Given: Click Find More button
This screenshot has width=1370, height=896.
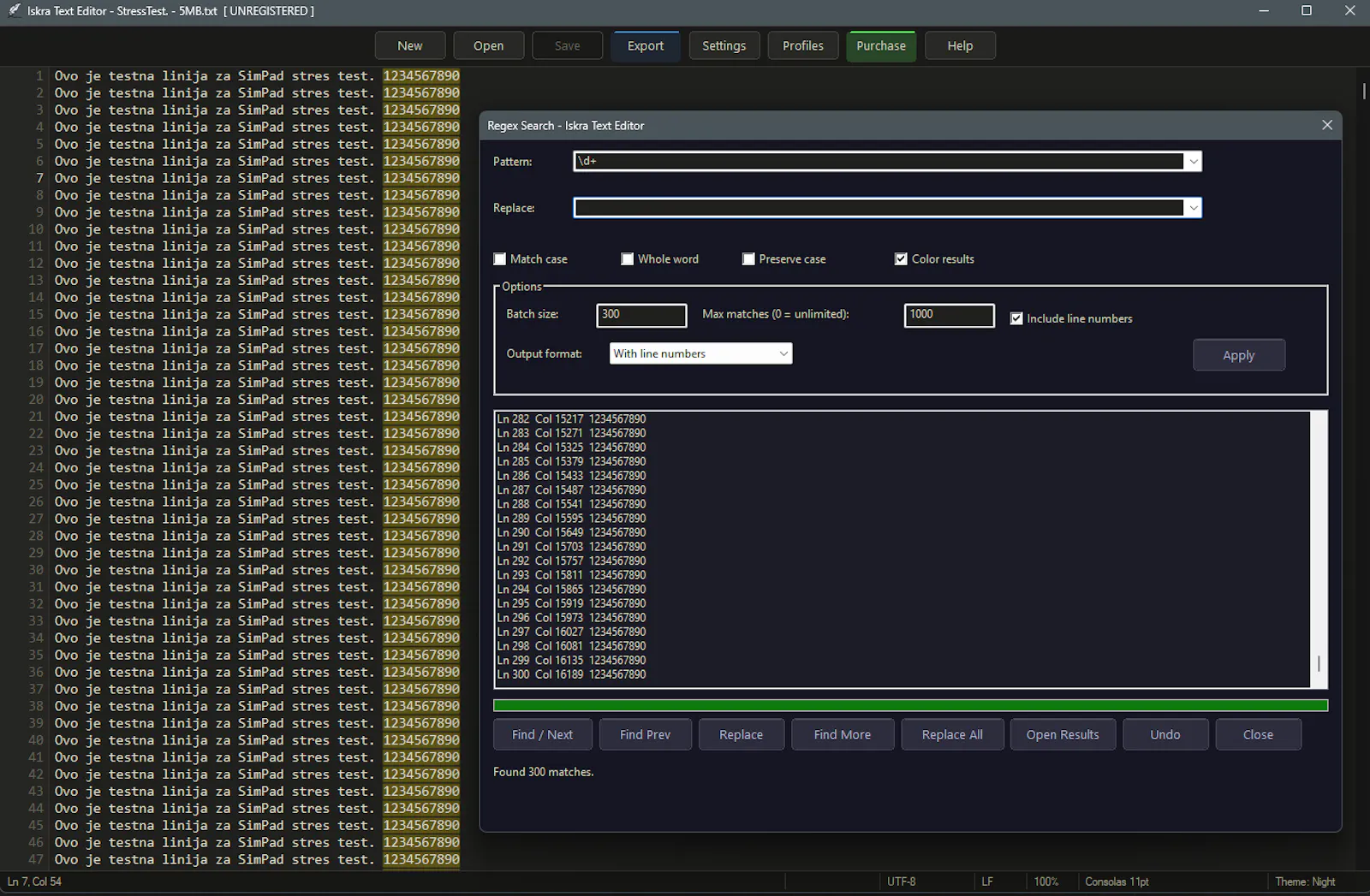Looking at the screenshot, I should (843, 734).
